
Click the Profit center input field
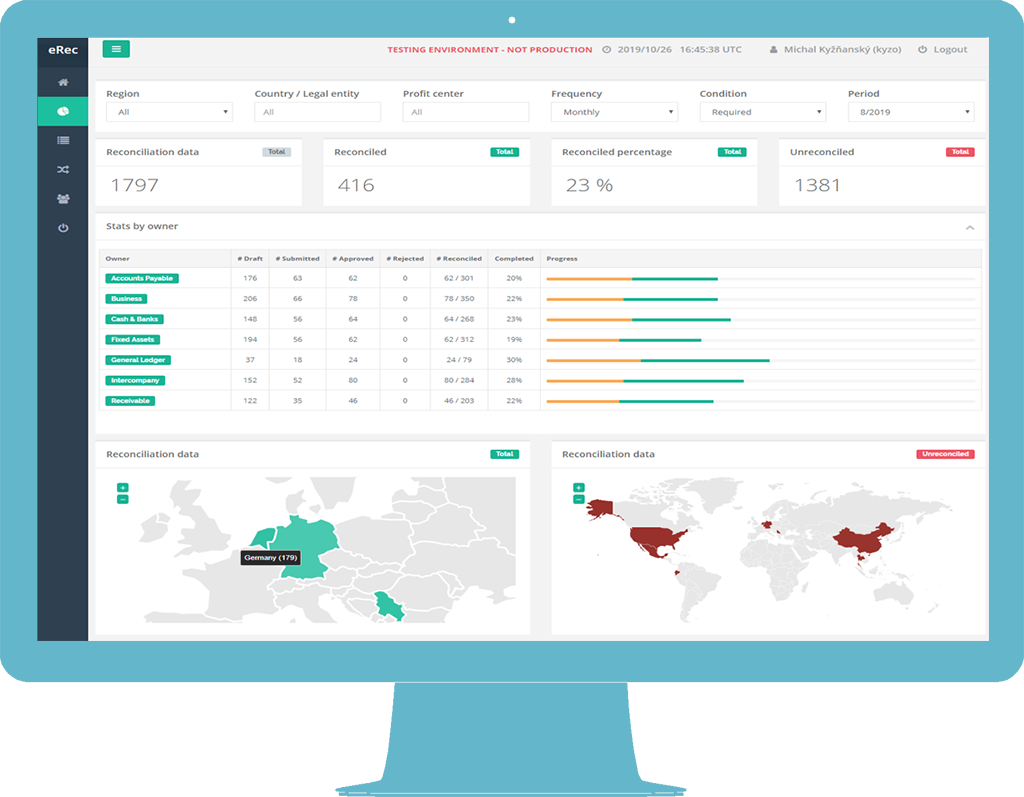(466, 112)
